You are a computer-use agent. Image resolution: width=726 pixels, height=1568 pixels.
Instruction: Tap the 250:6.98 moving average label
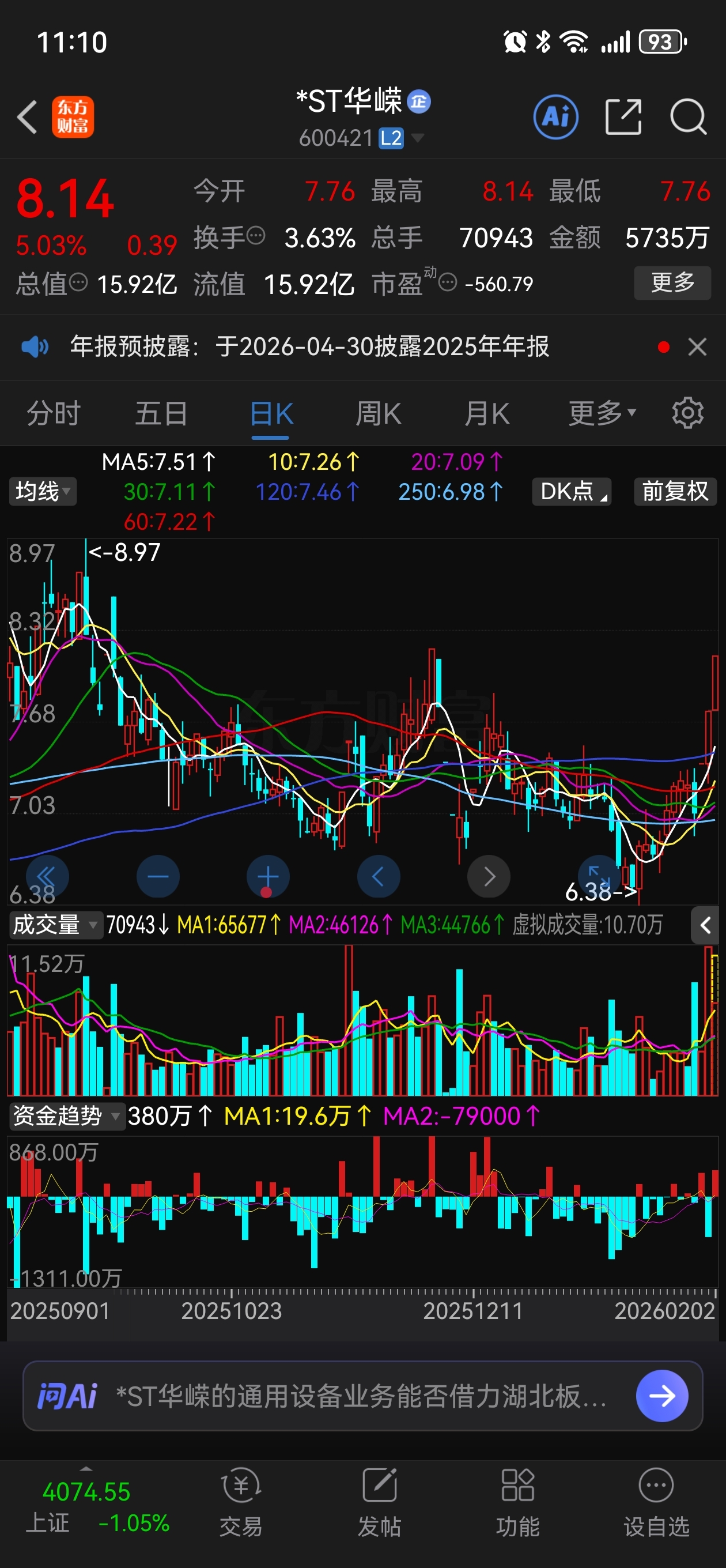pyautogui.click(x=451, y=492)
